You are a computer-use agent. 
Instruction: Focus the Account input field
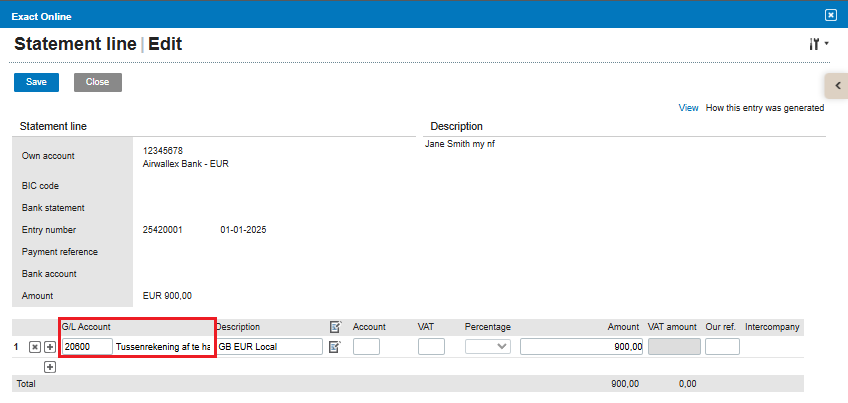coord(367,347)
